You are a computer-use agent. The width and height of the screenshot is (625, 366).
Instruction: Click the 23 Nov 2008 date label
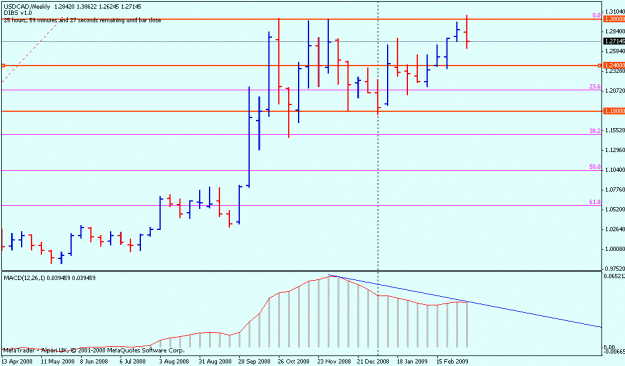point(334,362)
